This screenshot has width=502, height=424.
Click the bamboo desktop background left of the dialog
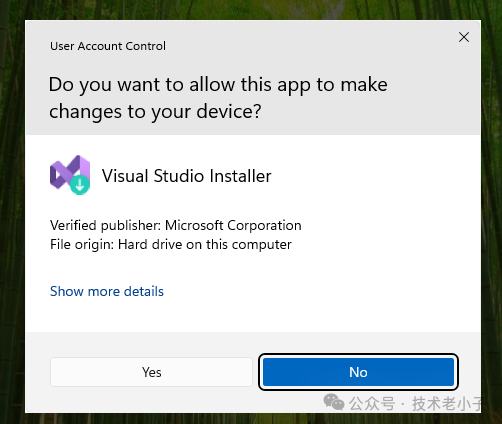coord(12,213)
